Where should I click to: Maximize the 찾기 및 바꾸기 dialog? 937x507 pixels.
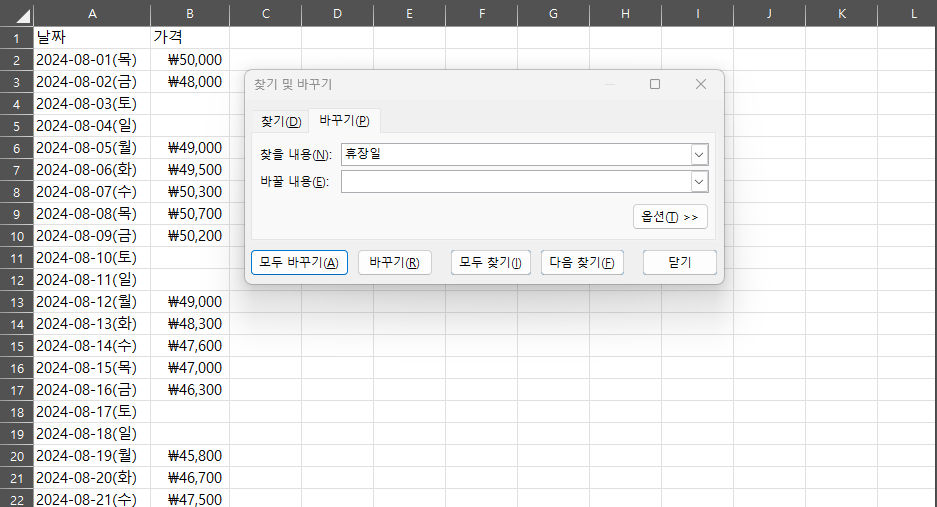(x=655, y=84)
